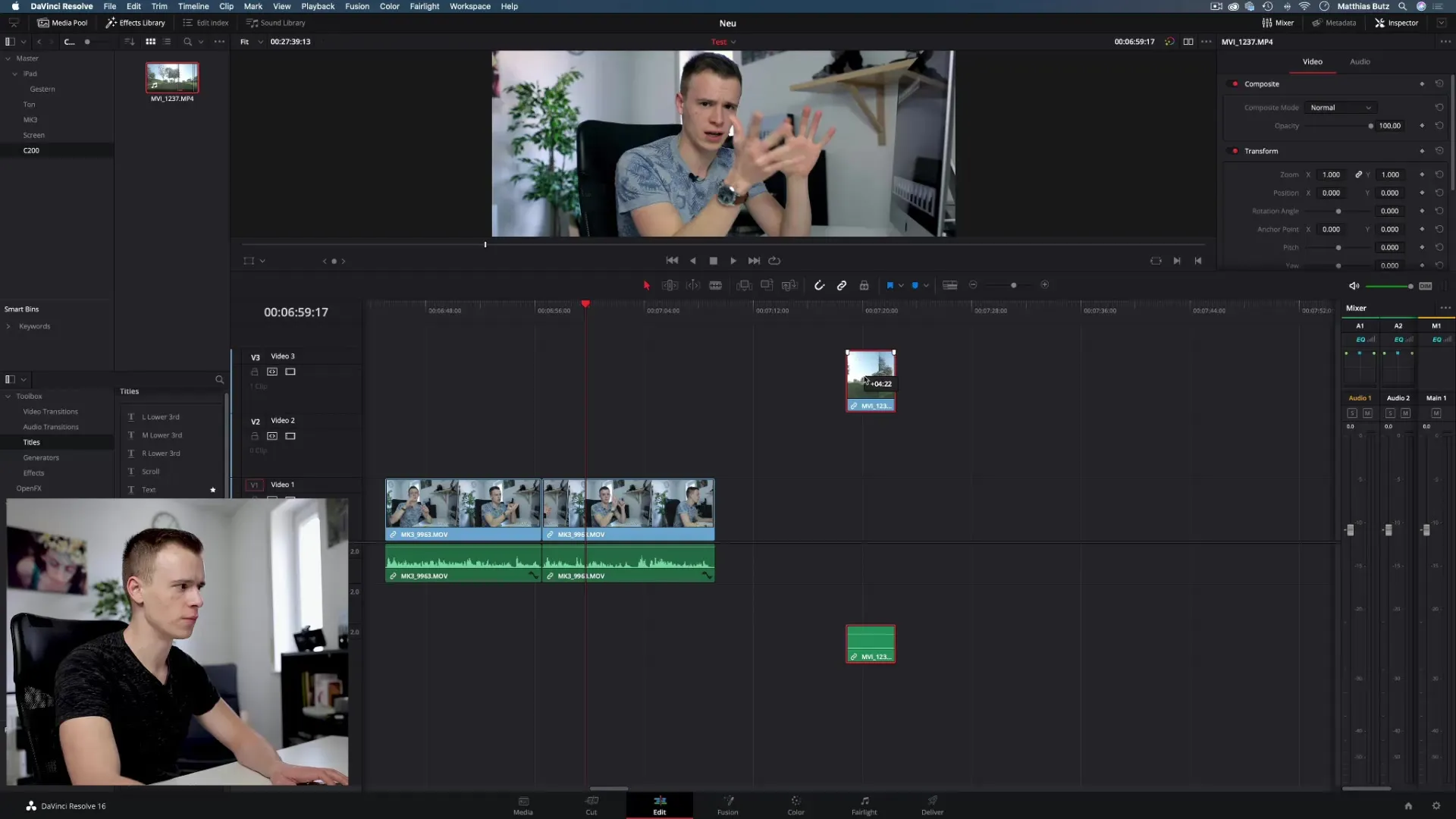
Task: Adjust the timeline zoom slider
Action: pyautogui.click(x=1013, y=285)
